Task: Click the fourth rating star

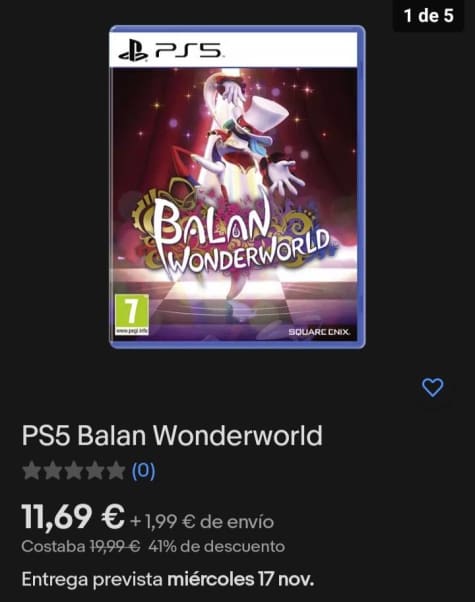Action: pos(95,471)
